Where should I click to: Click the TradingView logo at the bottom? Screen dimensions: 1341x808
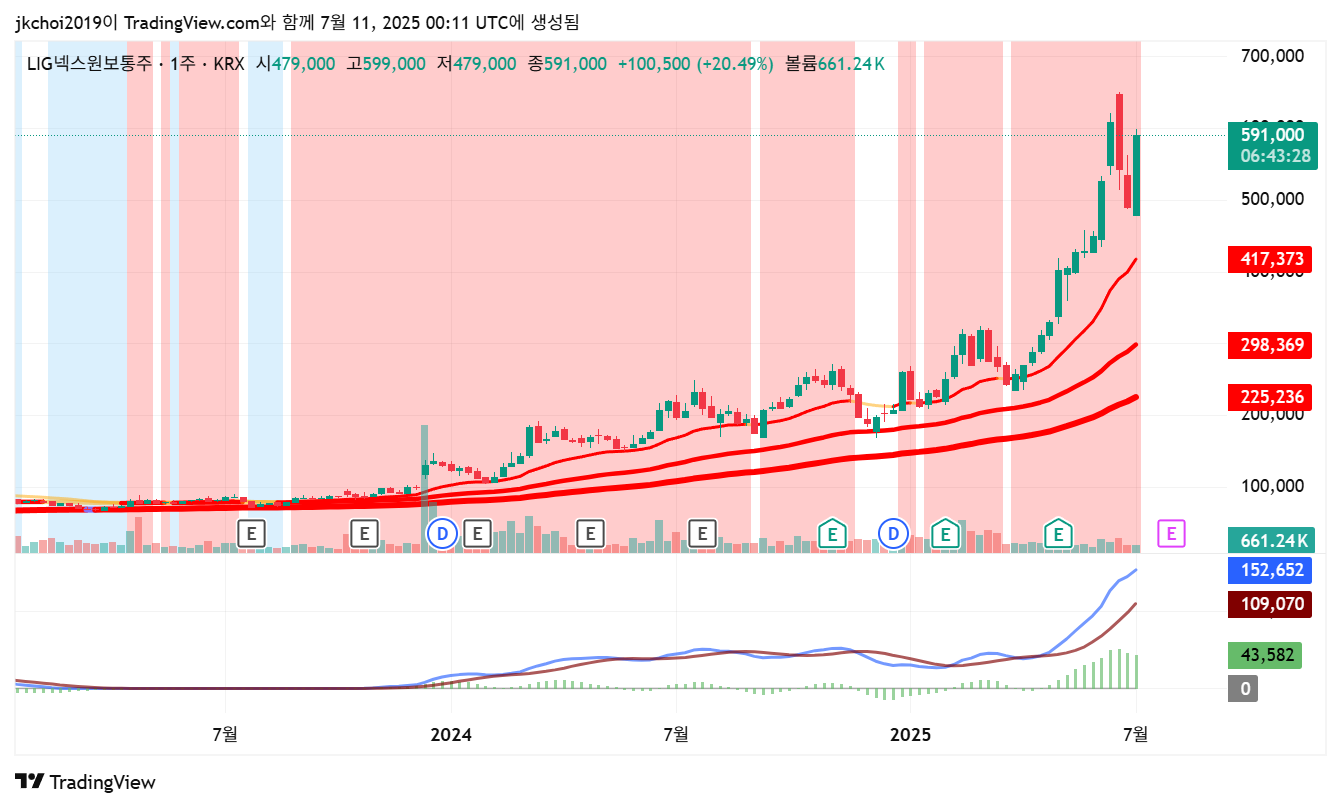pos(86,782)
